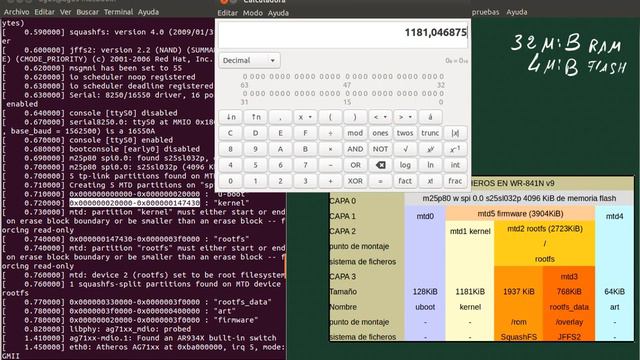Click the NOT button in Calculator
This screenshot has height=360, width=640.
[x=380, y=149]
